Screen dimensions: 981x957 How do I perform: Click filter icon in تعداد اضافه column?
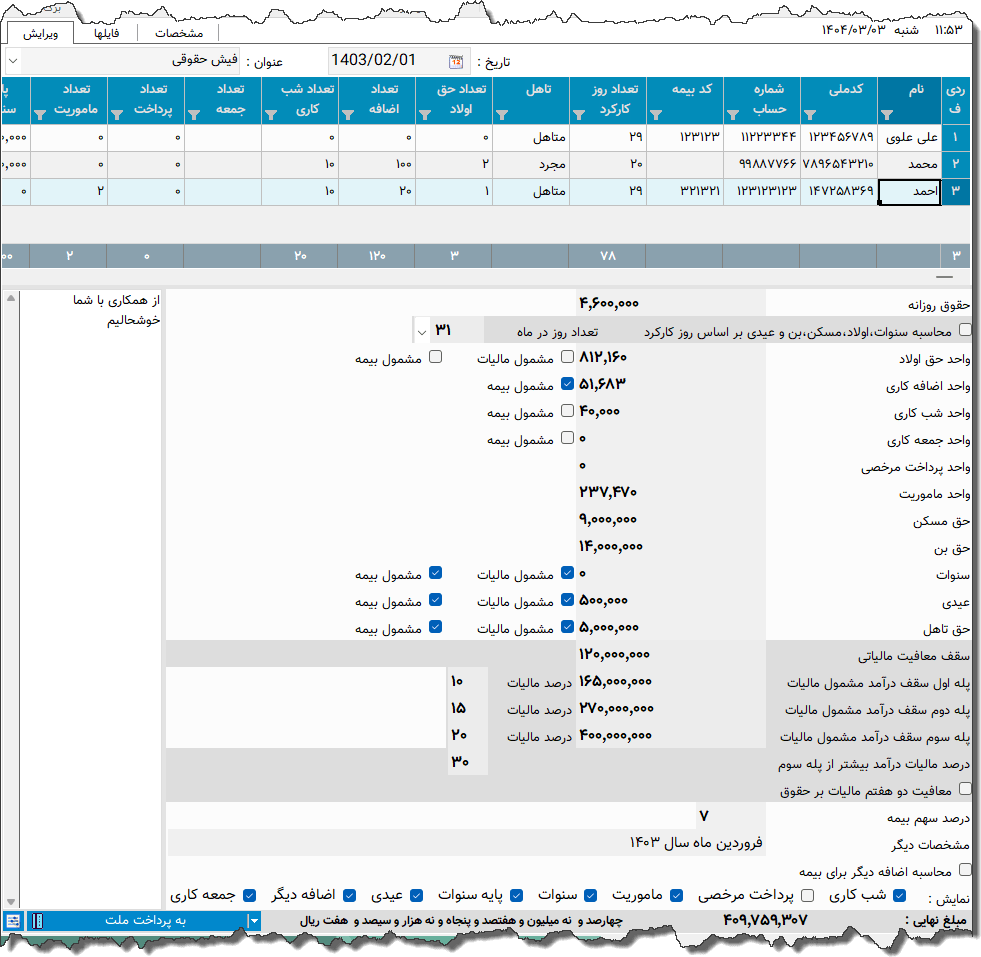click(x=347, y=114)
